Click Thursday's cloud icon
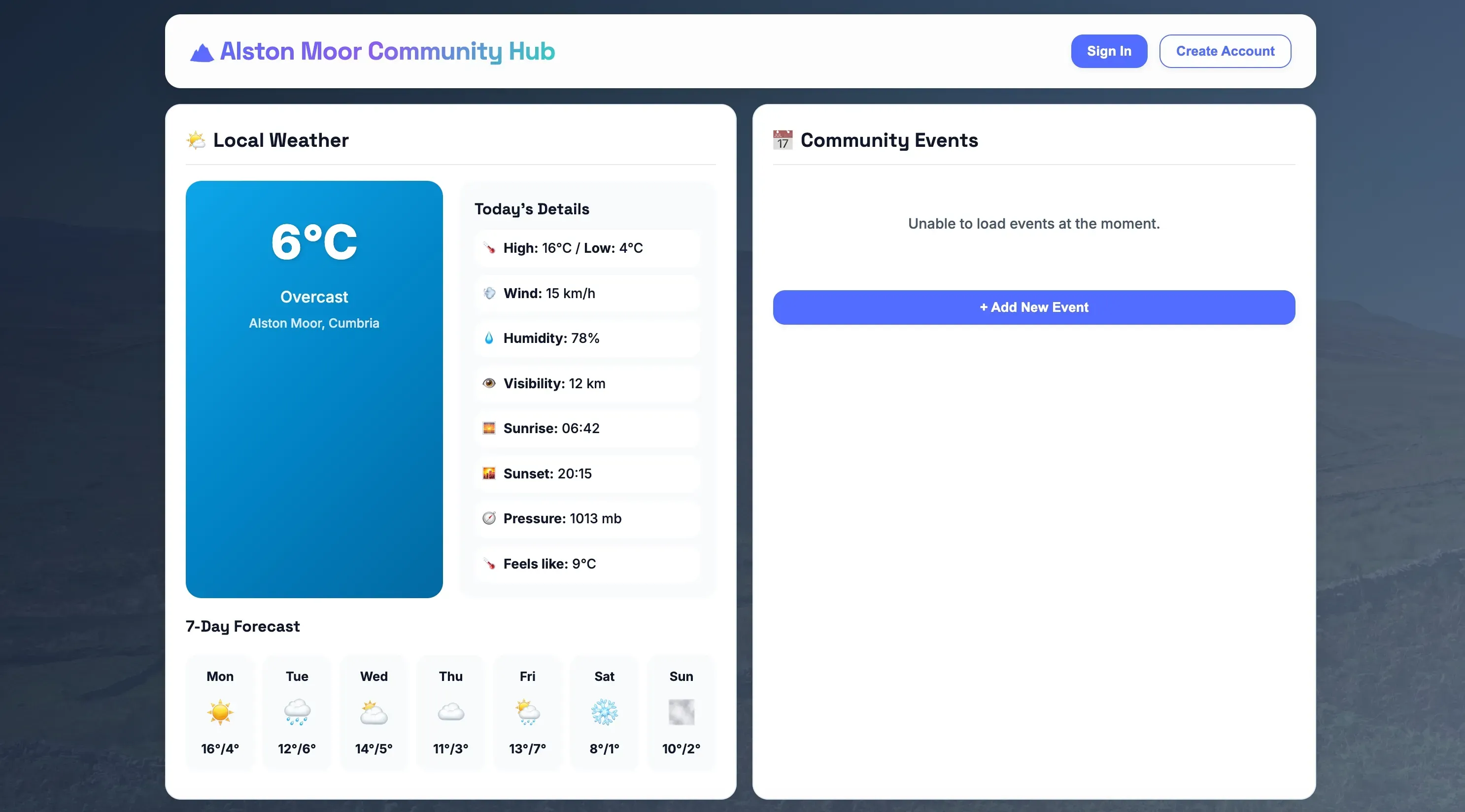1465x812 pixels. (451, 712)
